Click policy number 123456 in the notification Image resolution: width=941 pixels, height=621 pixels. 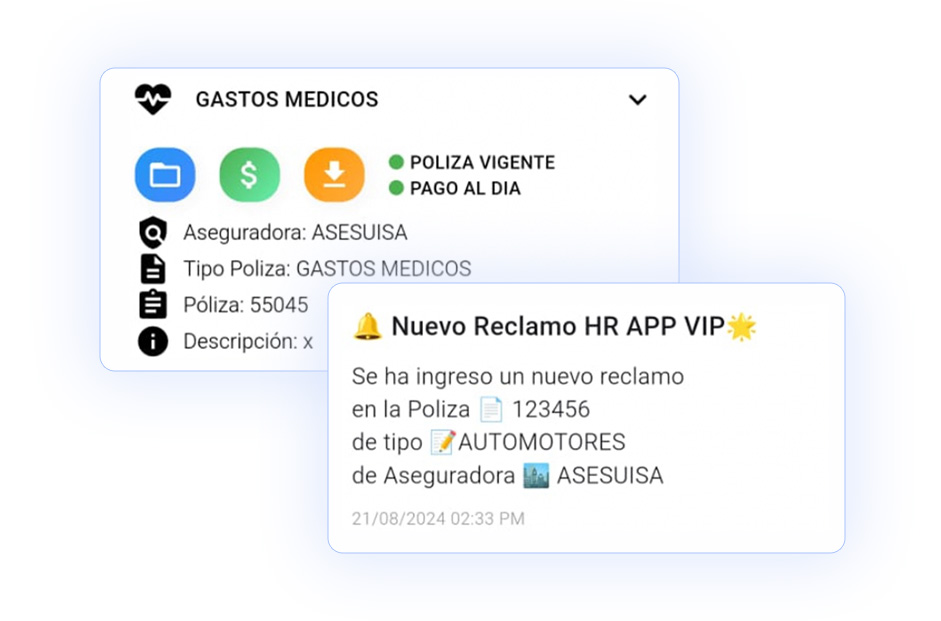[x=551, y=409]
